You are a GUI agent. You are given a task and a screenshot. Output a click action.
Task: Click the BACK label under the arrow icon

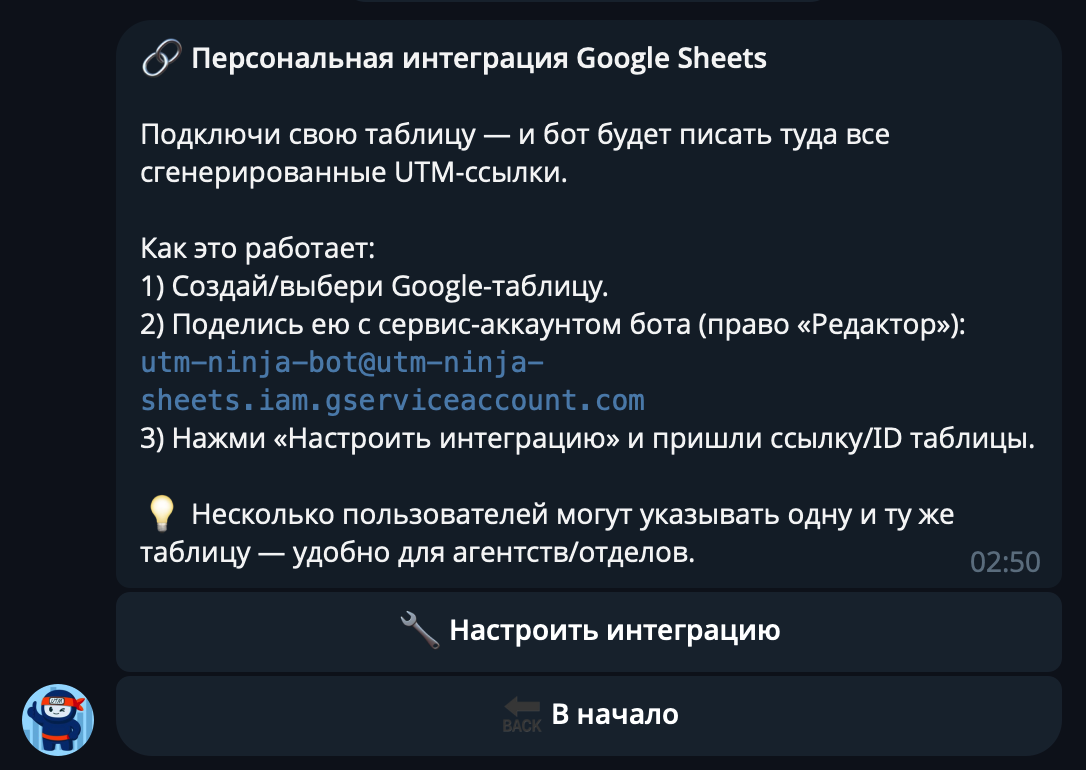[x=521, y=723]
